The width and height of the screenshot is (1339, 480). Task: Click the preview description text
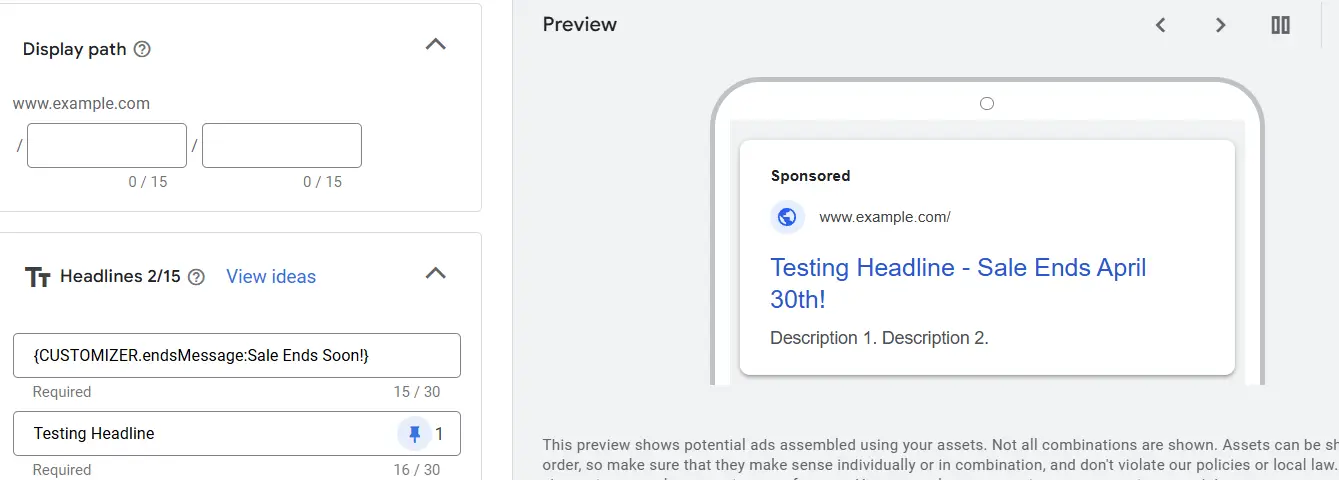tap(879, 338)
